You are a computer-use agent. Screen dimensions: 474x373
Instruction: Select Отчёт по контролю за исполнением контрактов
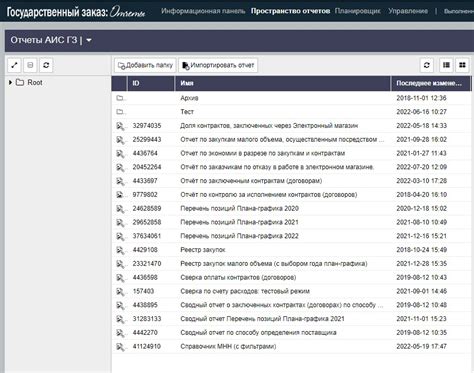pyautogui.click(x=269, y=195)
